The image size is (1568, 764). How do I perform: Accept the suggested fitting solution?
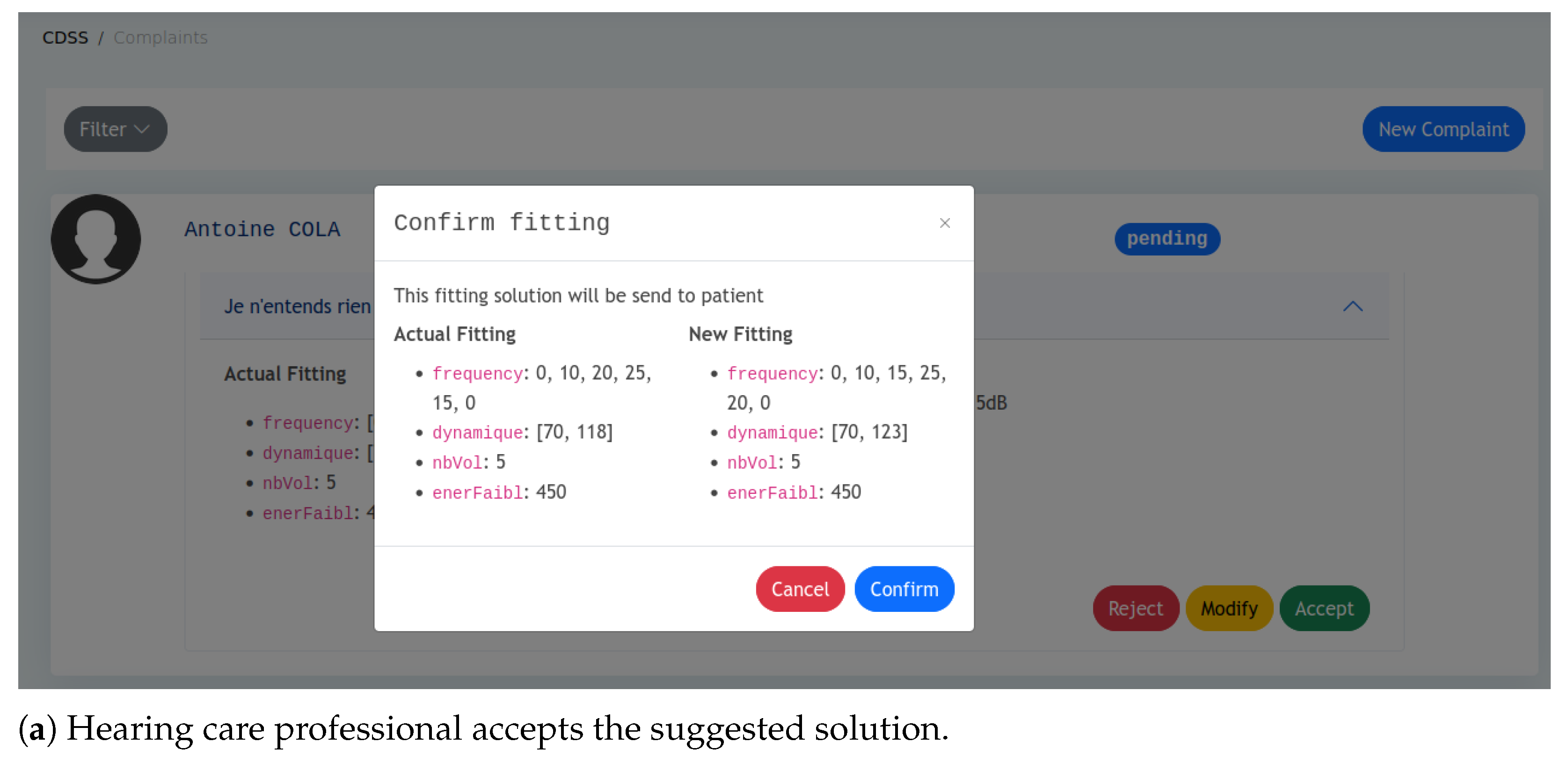tap(1324, 608)
